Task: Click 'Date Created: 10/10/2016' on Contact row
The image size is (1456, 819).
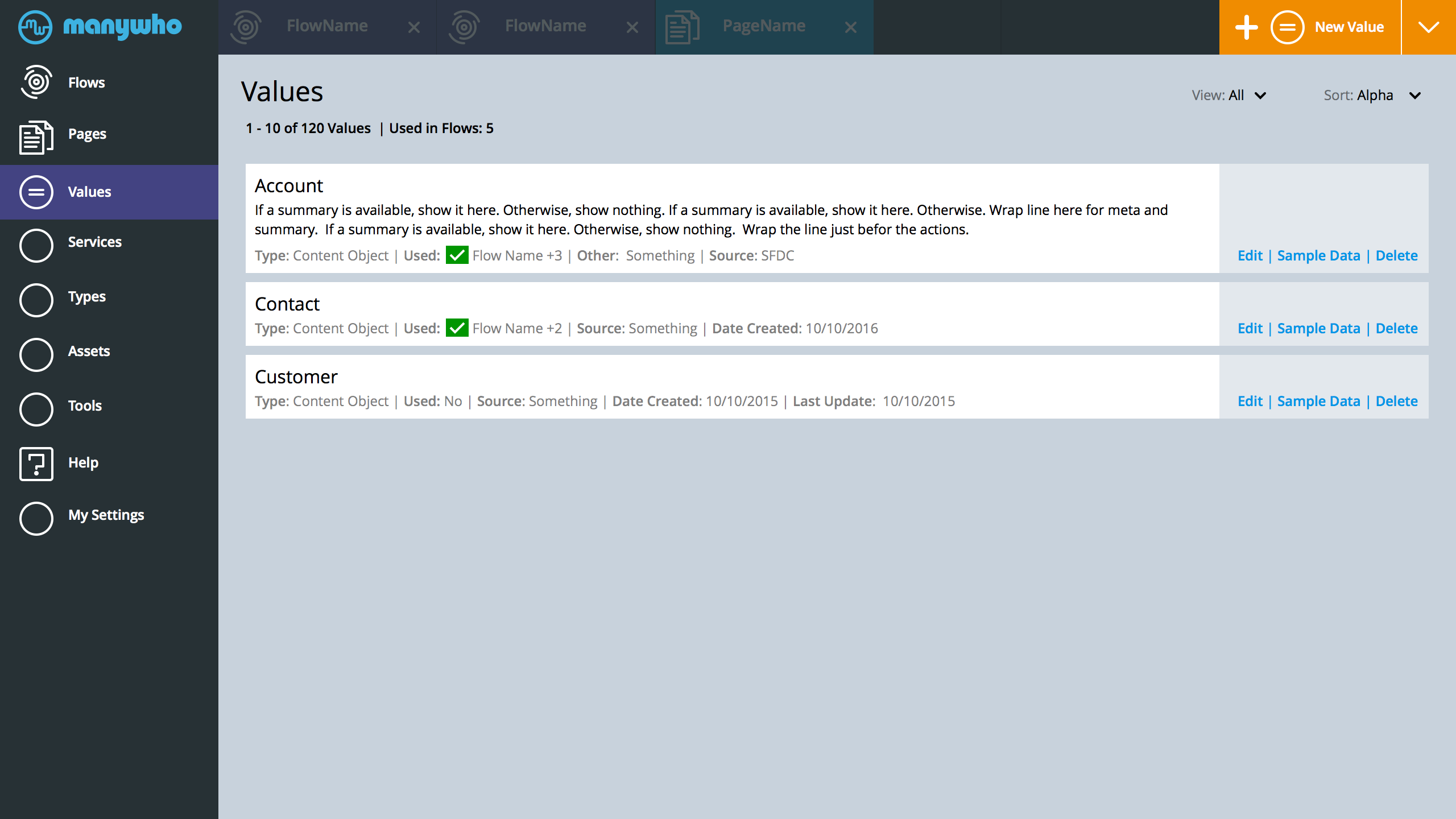Action: pos(795,328)
